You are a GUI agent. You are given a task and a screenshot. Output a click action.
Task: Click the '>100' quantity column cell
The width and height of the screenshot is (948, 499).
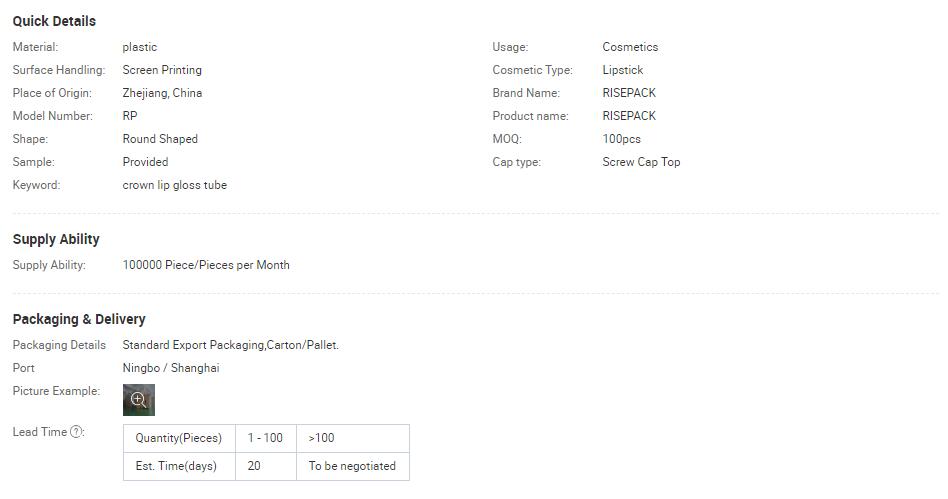click(352, 438)
